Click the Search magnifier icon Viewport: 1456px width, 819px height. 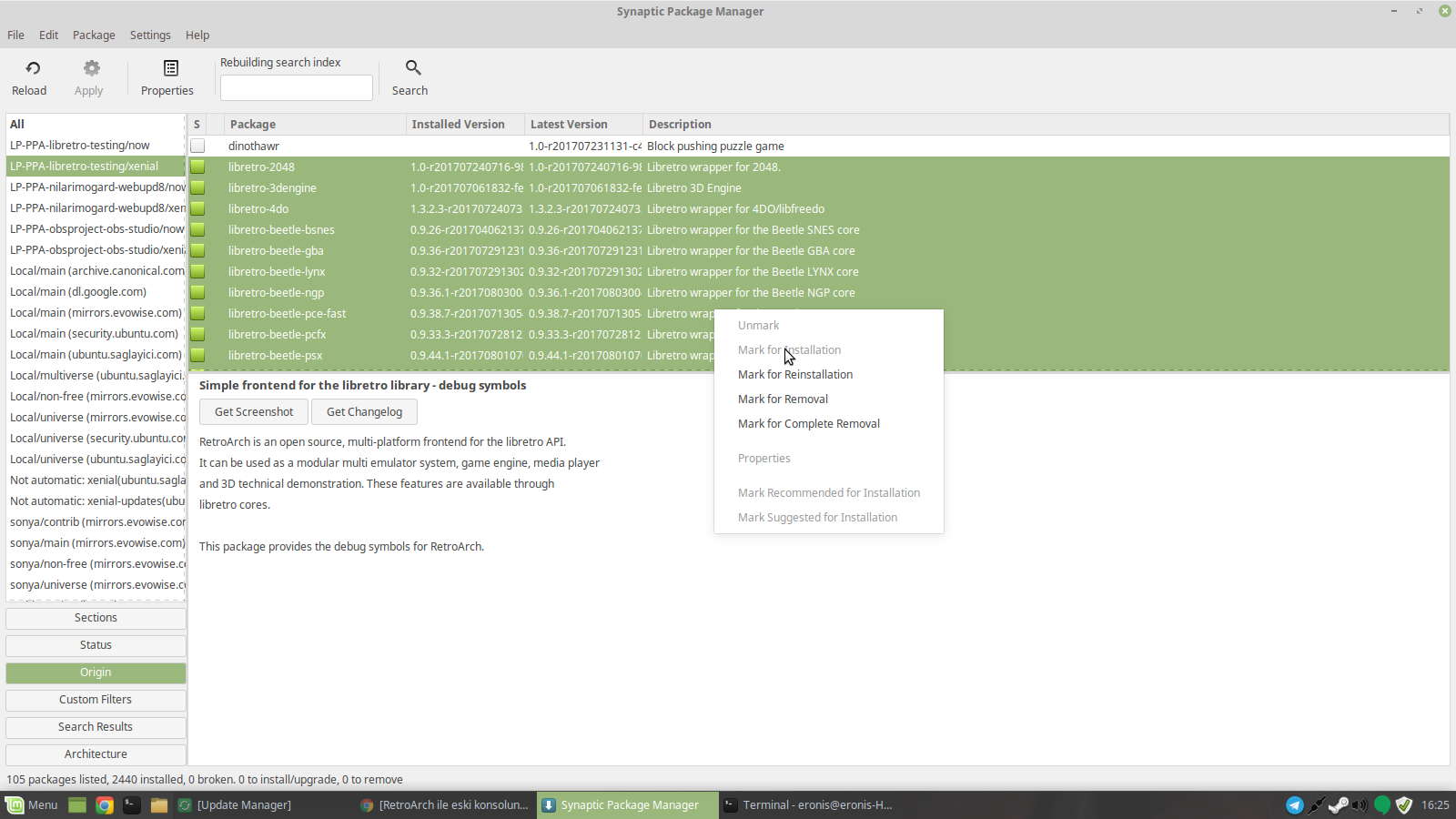click(413, 68)
